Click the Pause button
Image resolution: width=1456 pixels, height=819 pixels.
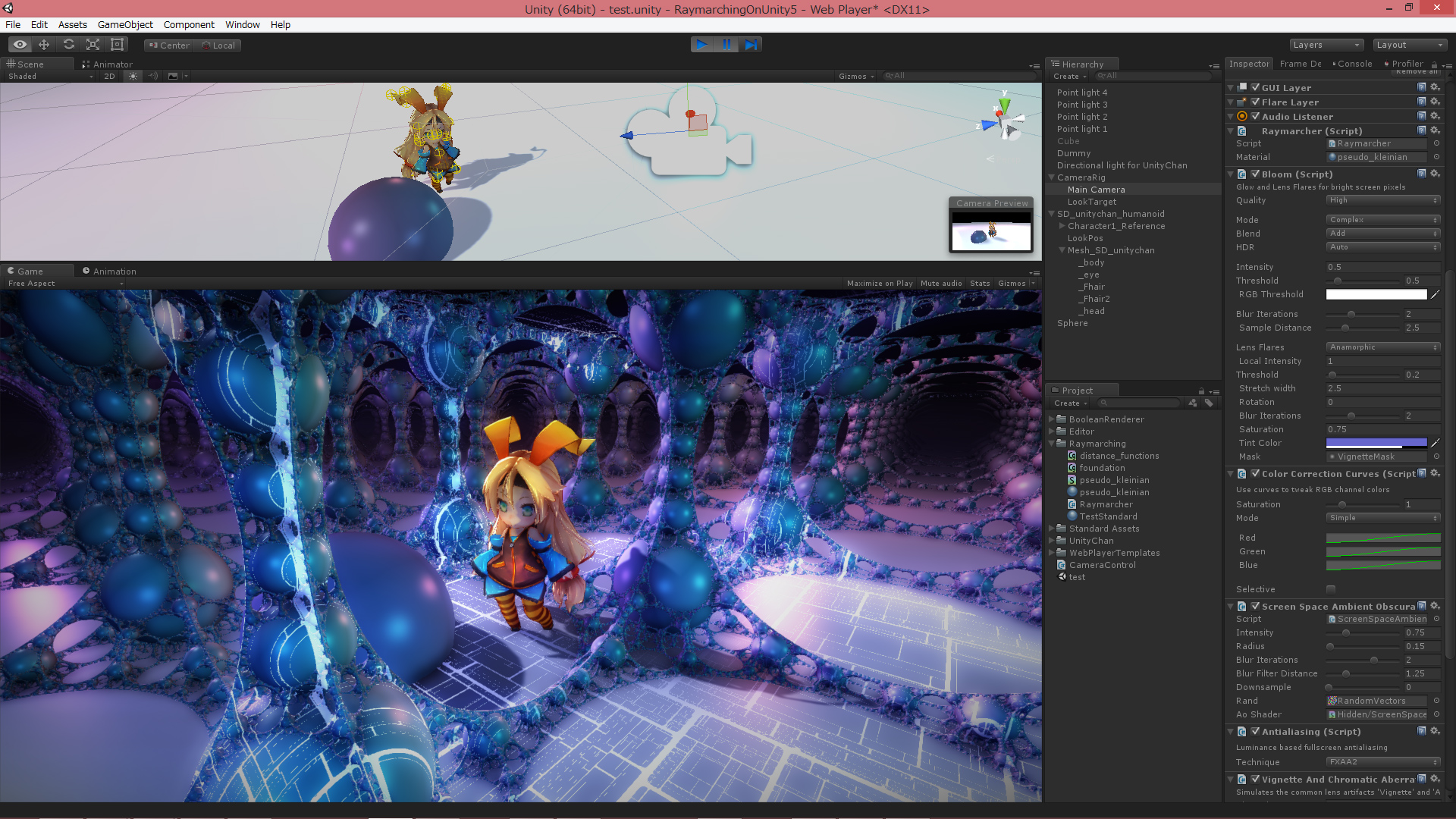point(726,45)
